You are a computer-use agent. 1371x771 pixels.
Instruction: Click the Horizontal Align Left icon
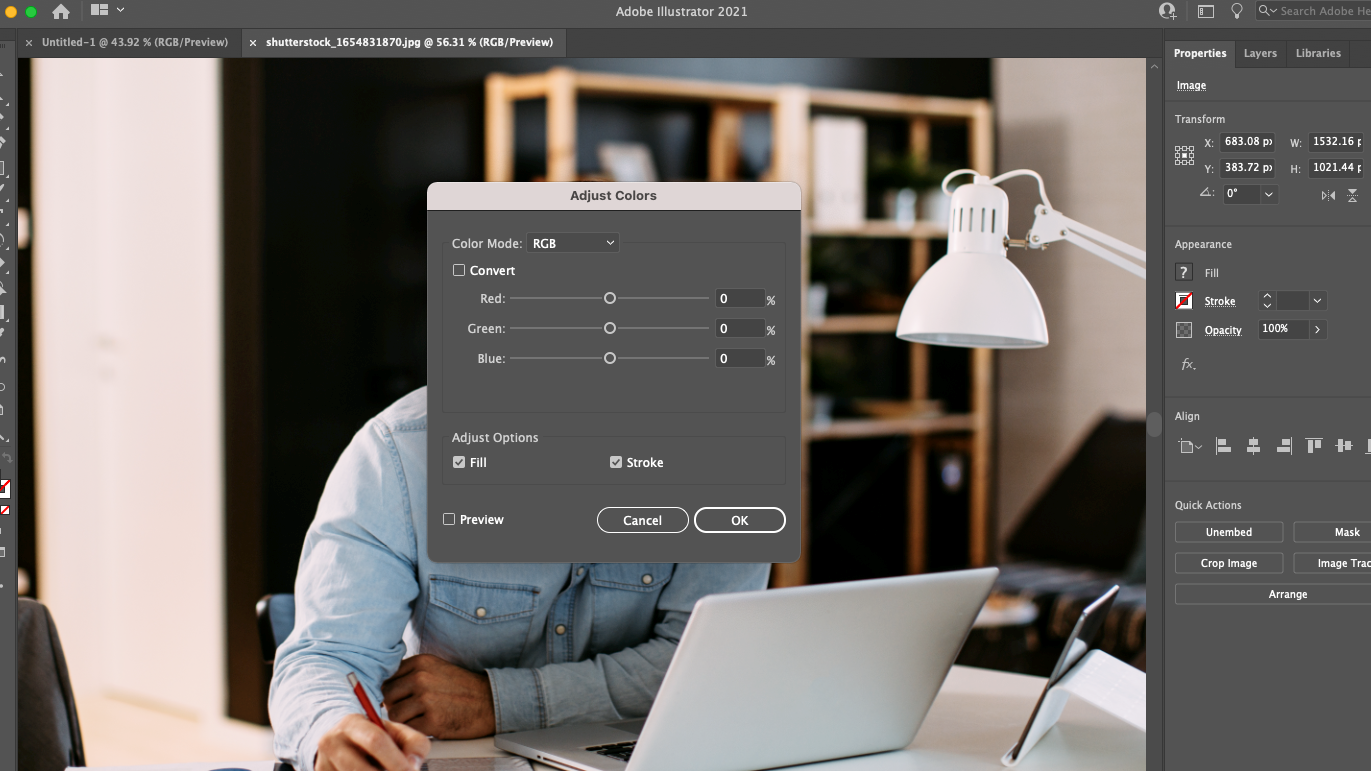[1223, 446]
